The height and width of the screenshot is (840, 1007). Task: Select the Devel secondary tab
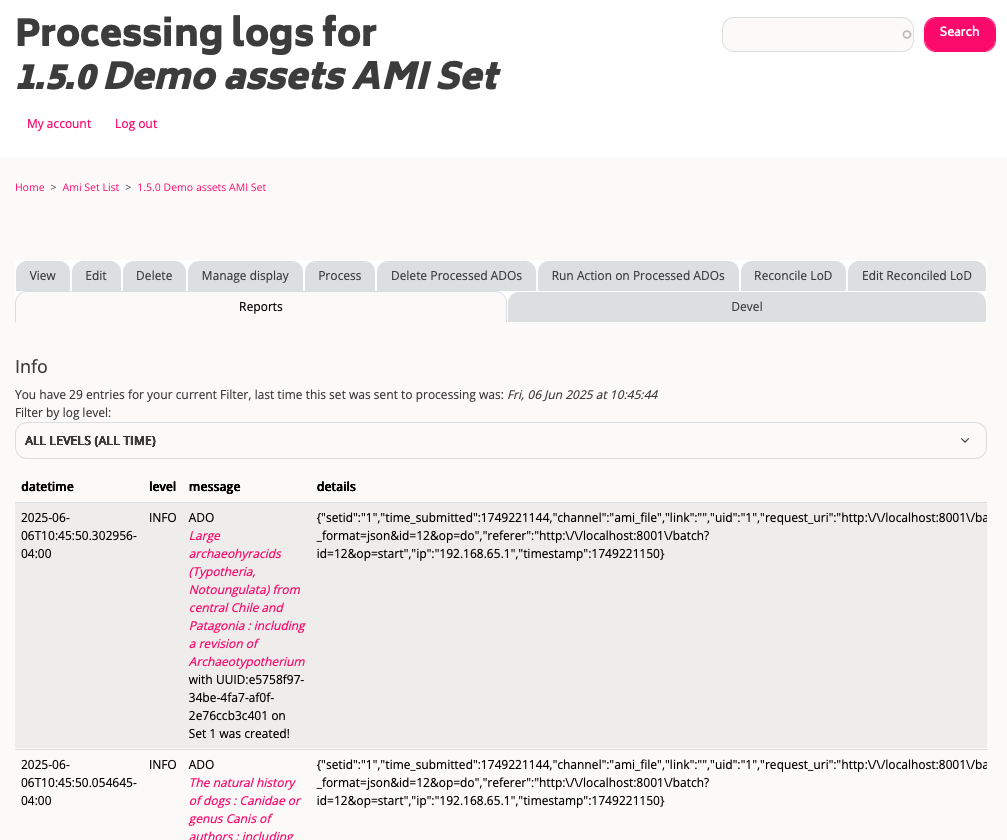[x=747, y=307]
